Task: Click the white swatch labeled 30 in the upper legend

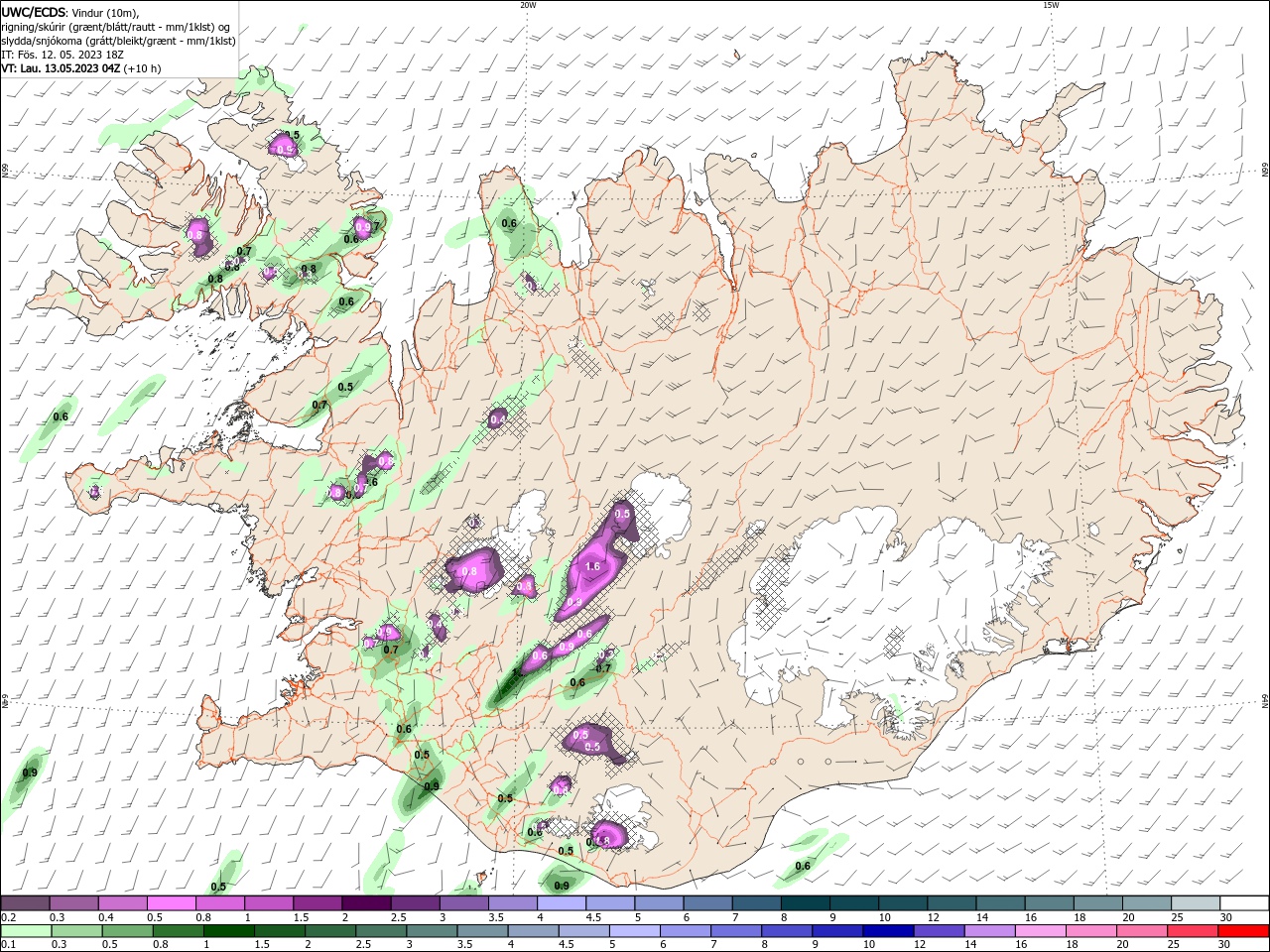Action: 1244,903
